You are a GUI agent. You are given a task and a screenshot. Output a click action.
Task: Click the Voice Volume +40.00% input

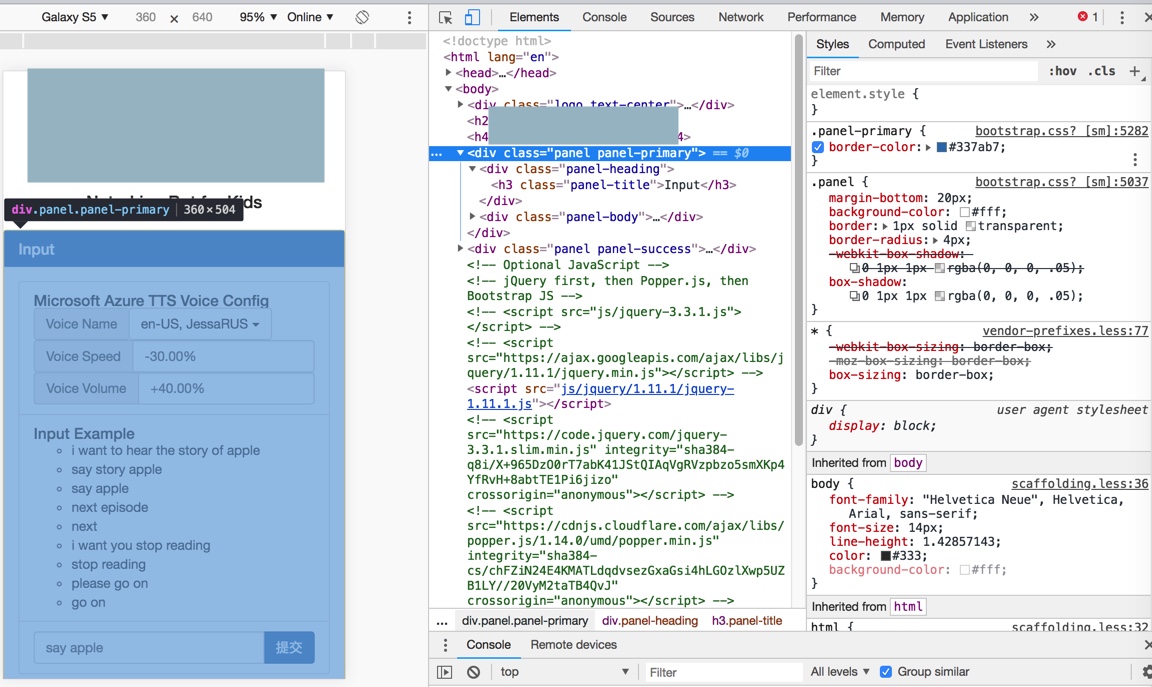pyautogui.click(x=226, y=389)
